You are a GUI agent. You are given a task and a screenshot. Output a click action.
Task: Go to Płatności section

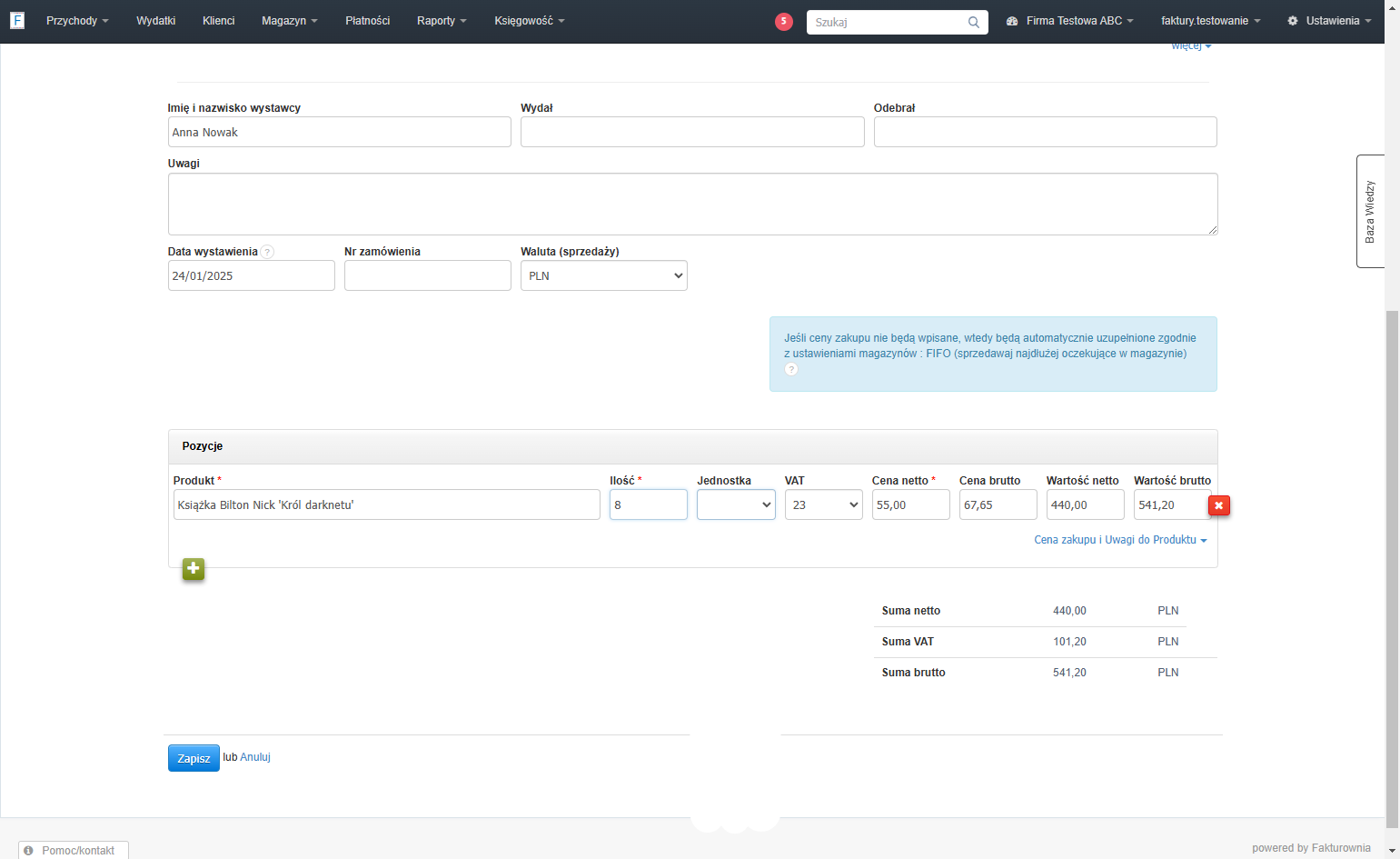pyautogui.click(x=368, y=21)
